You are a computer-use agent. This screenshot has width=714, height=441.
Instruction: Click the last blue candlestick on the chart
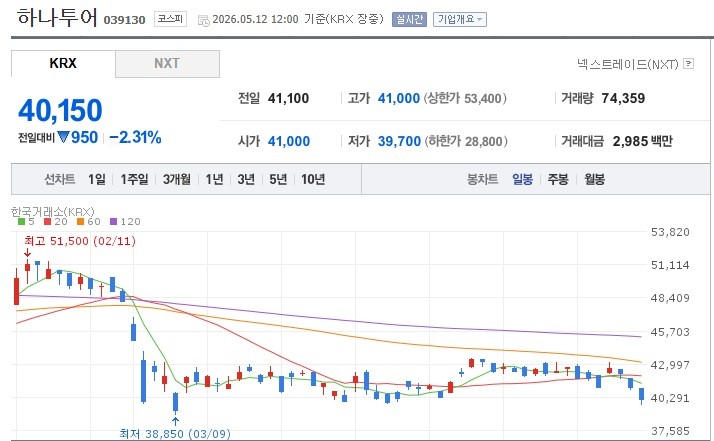point(642,395)
